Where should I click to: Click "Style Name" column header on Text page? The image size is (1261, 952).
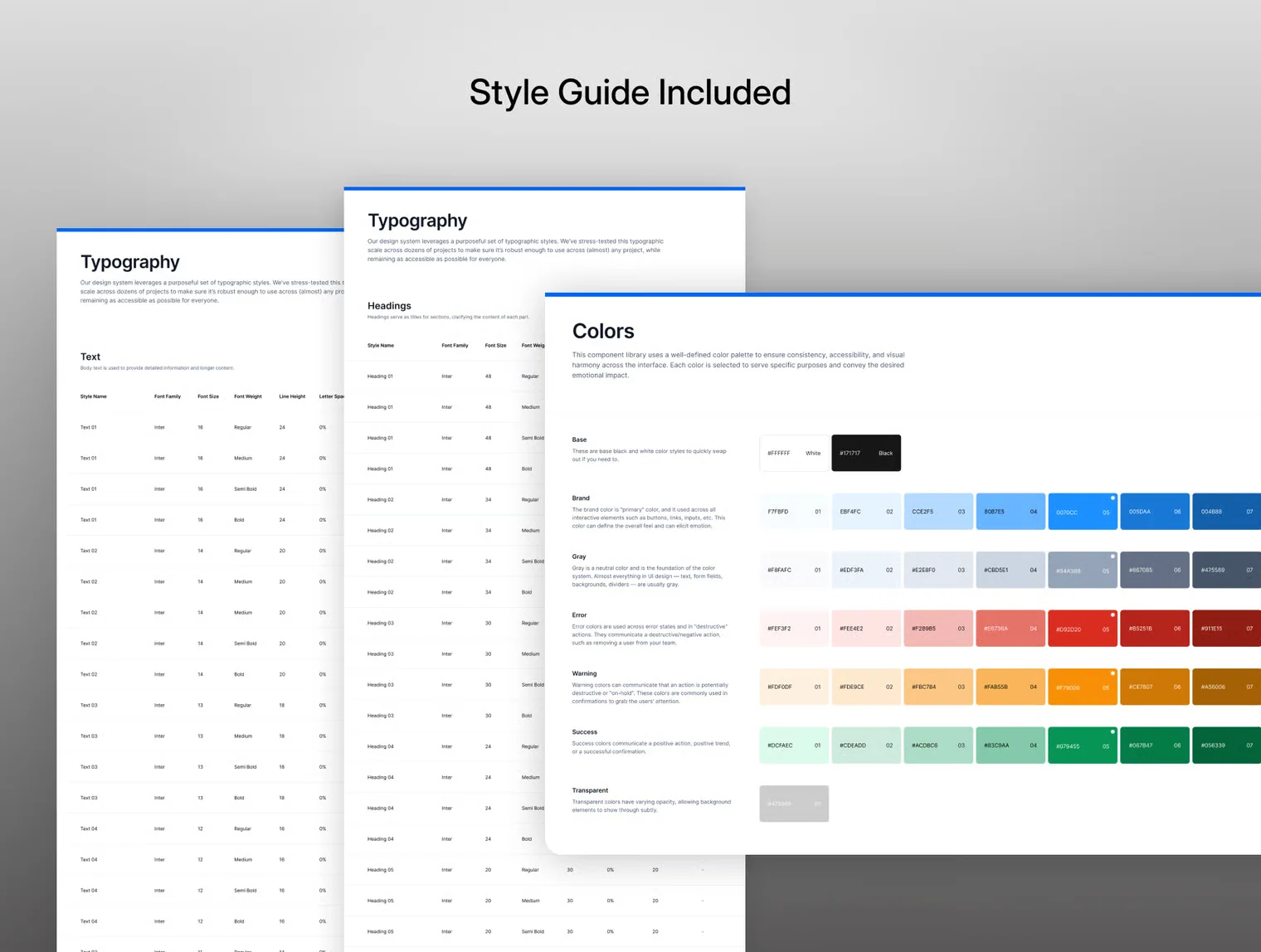click(x=94, y=396)
